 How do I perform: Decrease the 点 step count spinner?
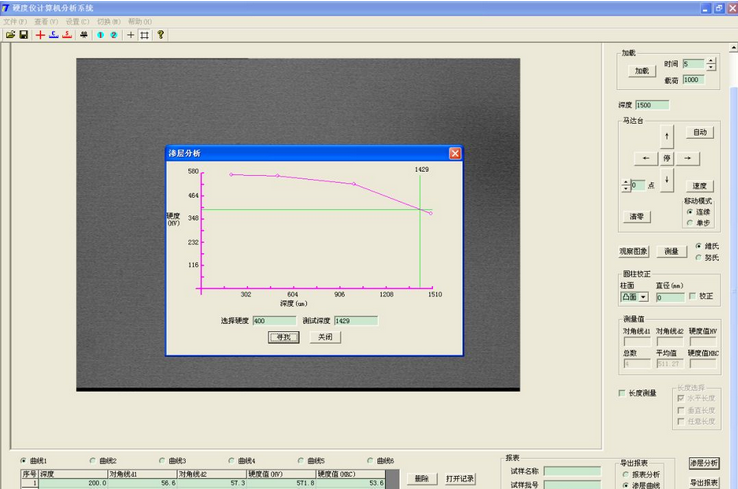tap(625, 188)
